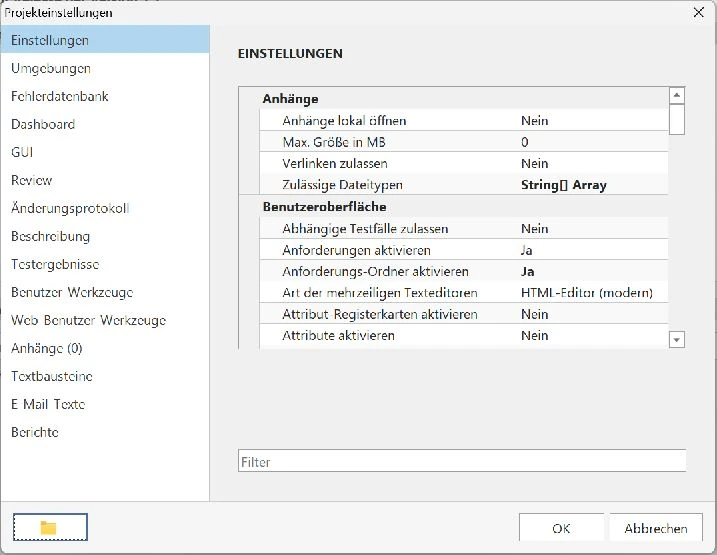This screenshot has height=555, width=717.
Task: Click Nein value of Attribut-Registerkarten aktivieren
Action: click(535, 314)
